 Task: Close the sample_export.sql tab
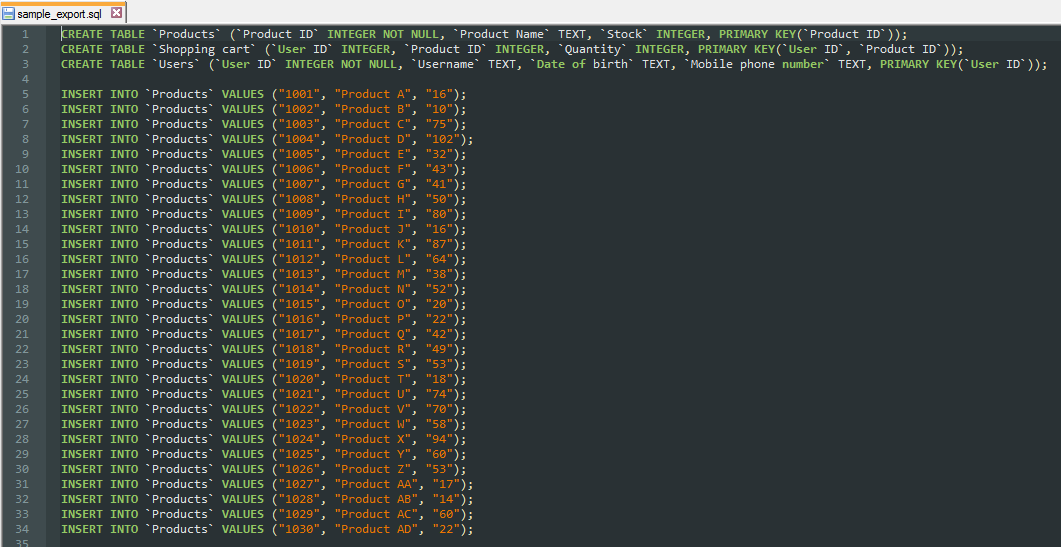(x=116, y=13)
